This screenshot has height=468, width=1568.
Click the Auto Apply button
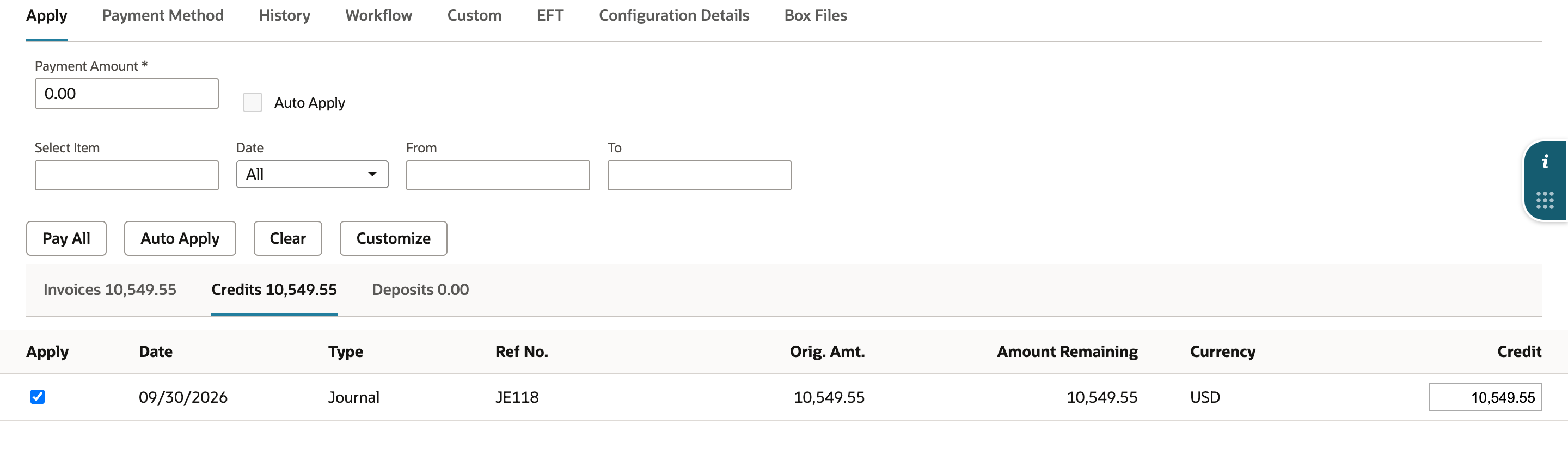tap(180, 238)
